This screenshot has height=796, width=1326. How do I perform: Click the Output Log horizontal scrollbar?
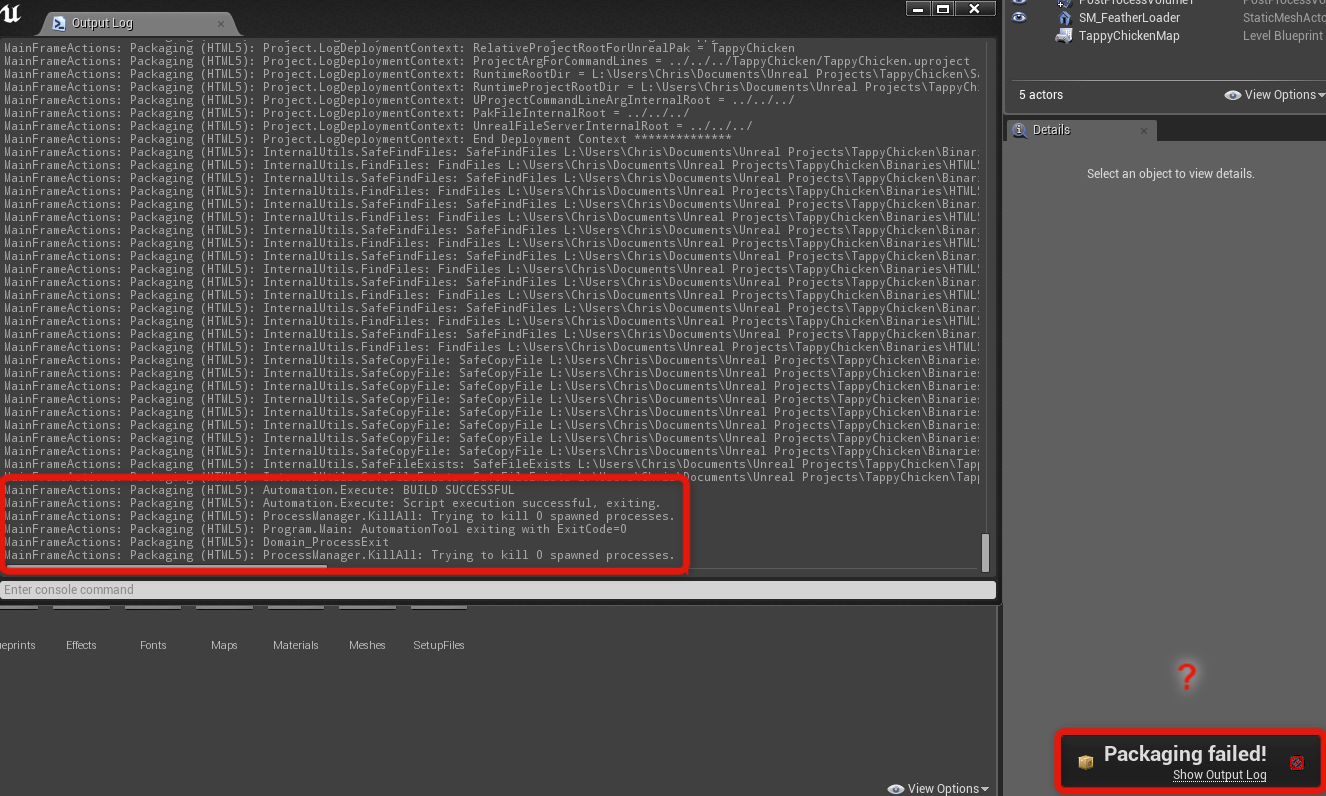(165, 567)
